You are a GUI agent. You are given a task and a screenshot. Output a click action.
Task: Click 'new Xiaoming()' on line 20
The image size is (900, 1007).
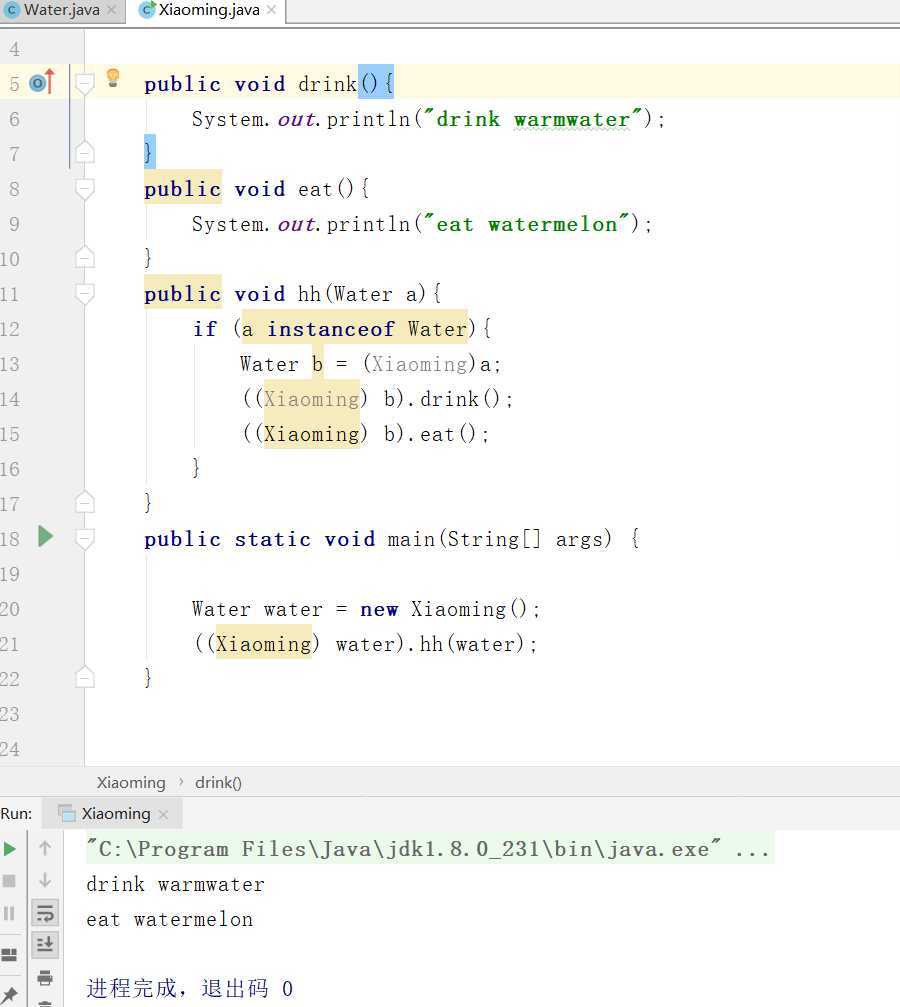click(444, 609)
